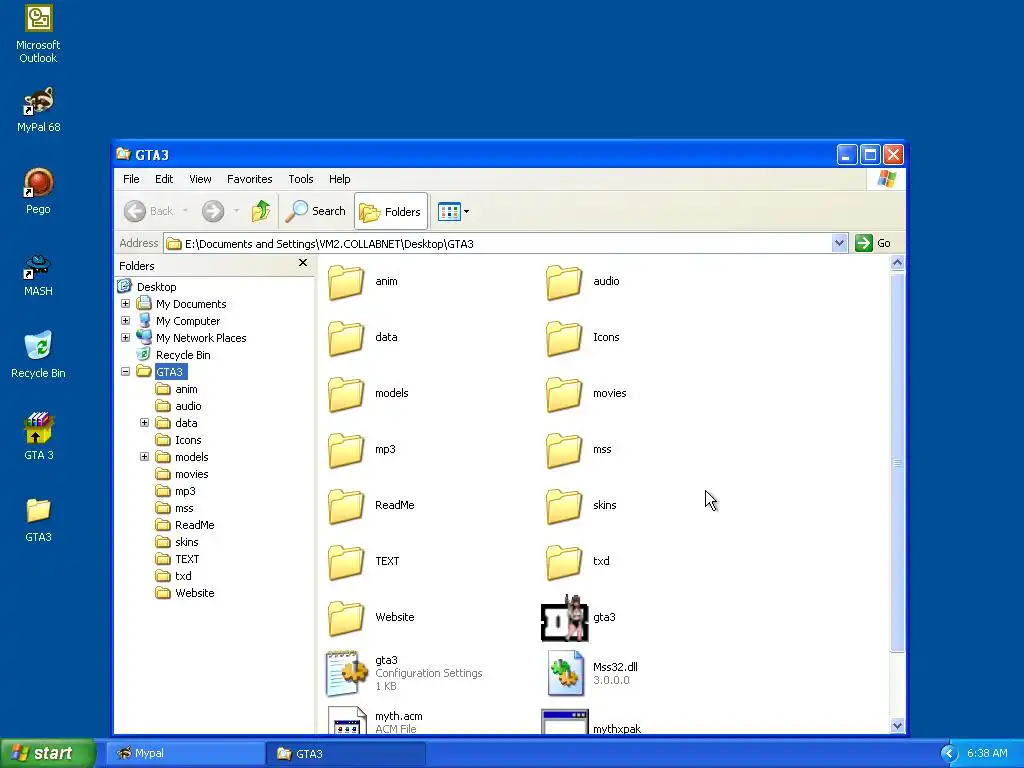Image resolution: width=1024 pixels, height=768 pixels.
Task: Open the View menu
Action: click(200, 179)
